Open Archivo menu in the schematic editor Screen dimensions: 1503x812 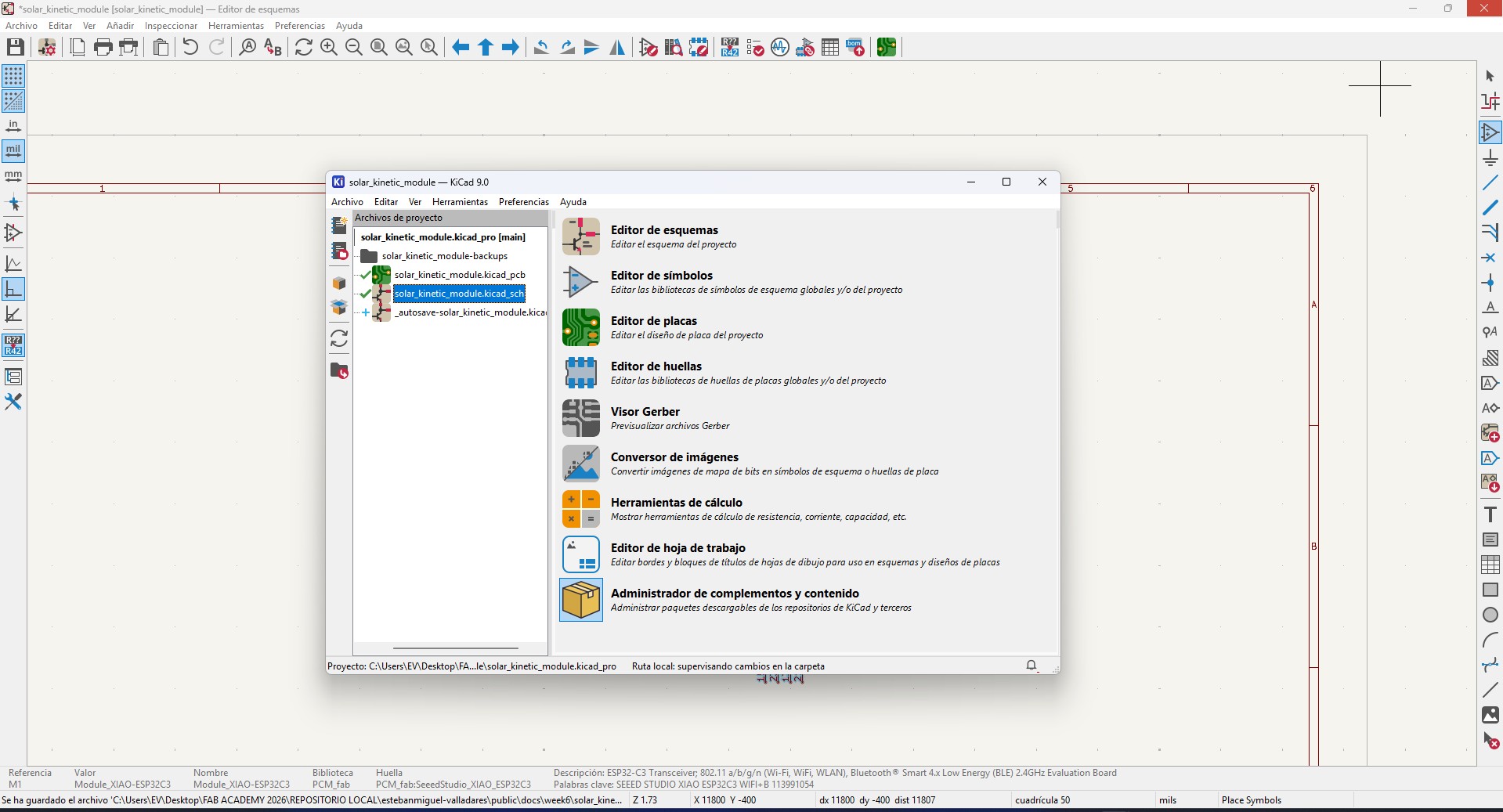(x=21, y=26)
